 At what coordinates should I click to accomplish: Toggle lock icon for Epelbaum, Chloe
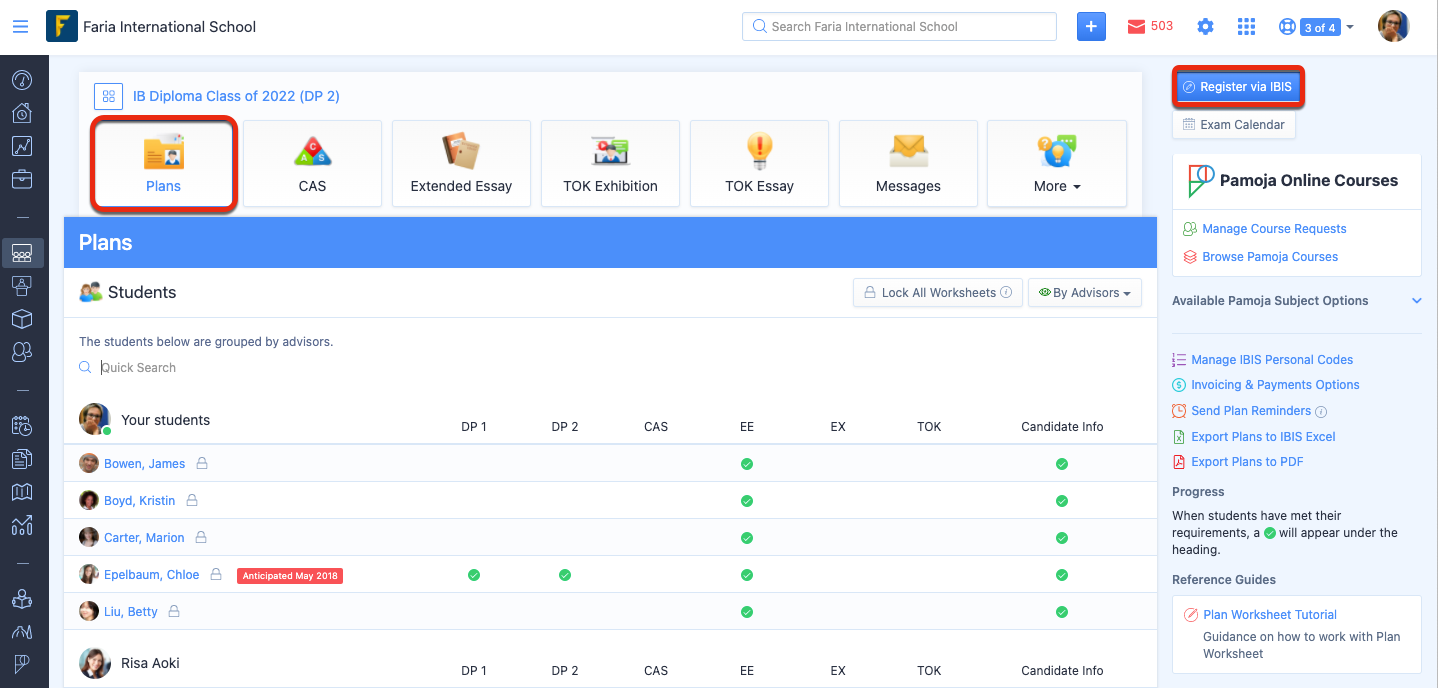(x=216, y=574)
